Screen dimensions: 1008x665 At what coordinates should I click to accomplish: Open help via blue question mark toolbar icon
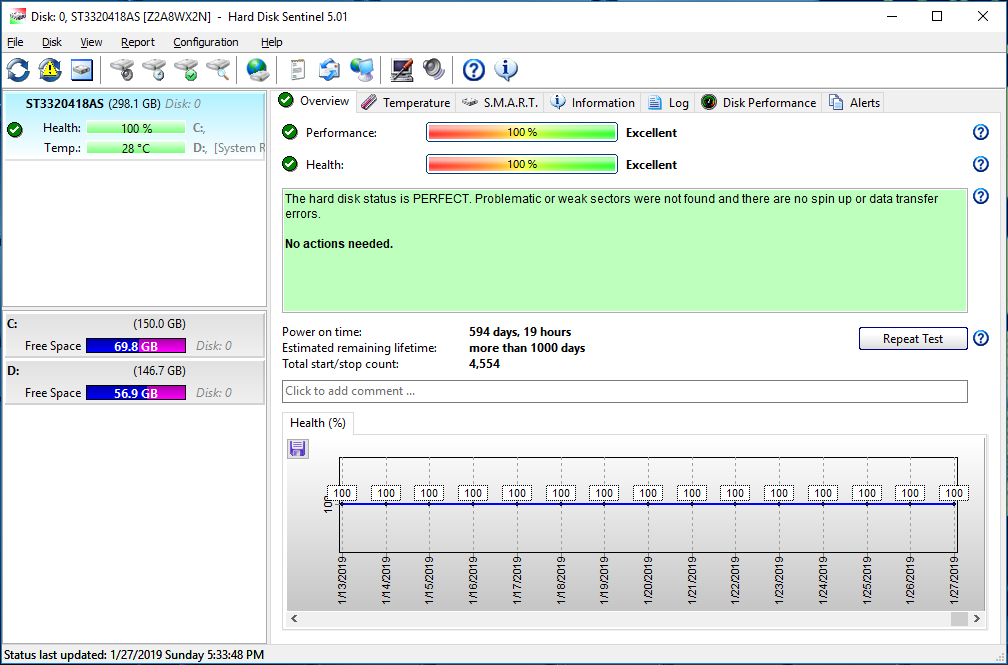474,70
